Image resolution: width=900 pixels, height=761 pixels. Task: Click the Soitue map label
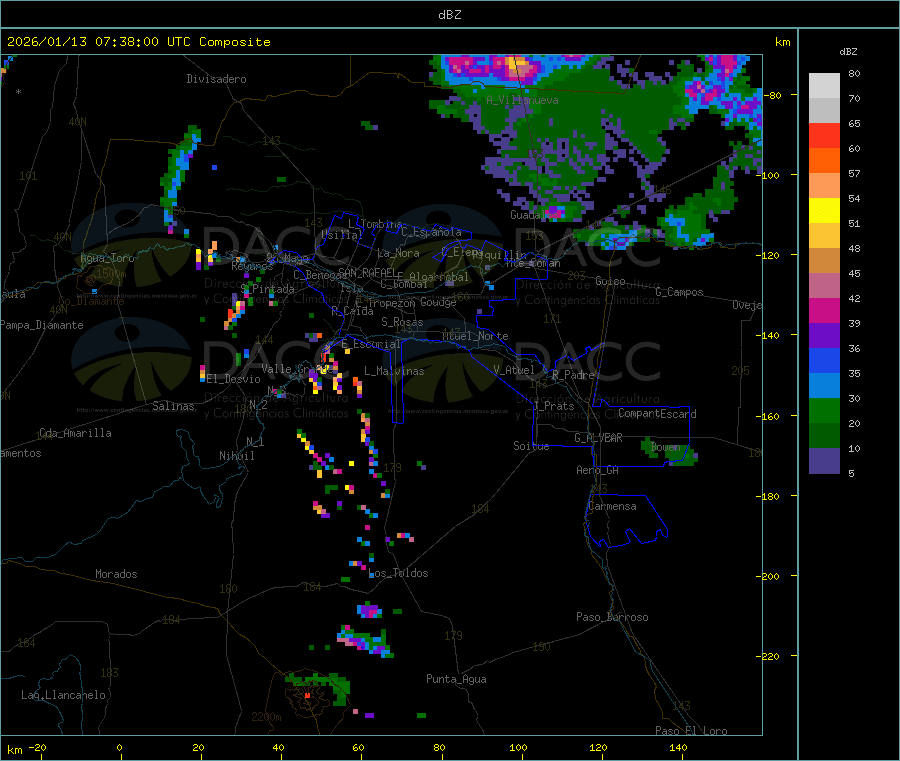coord(531,446)
